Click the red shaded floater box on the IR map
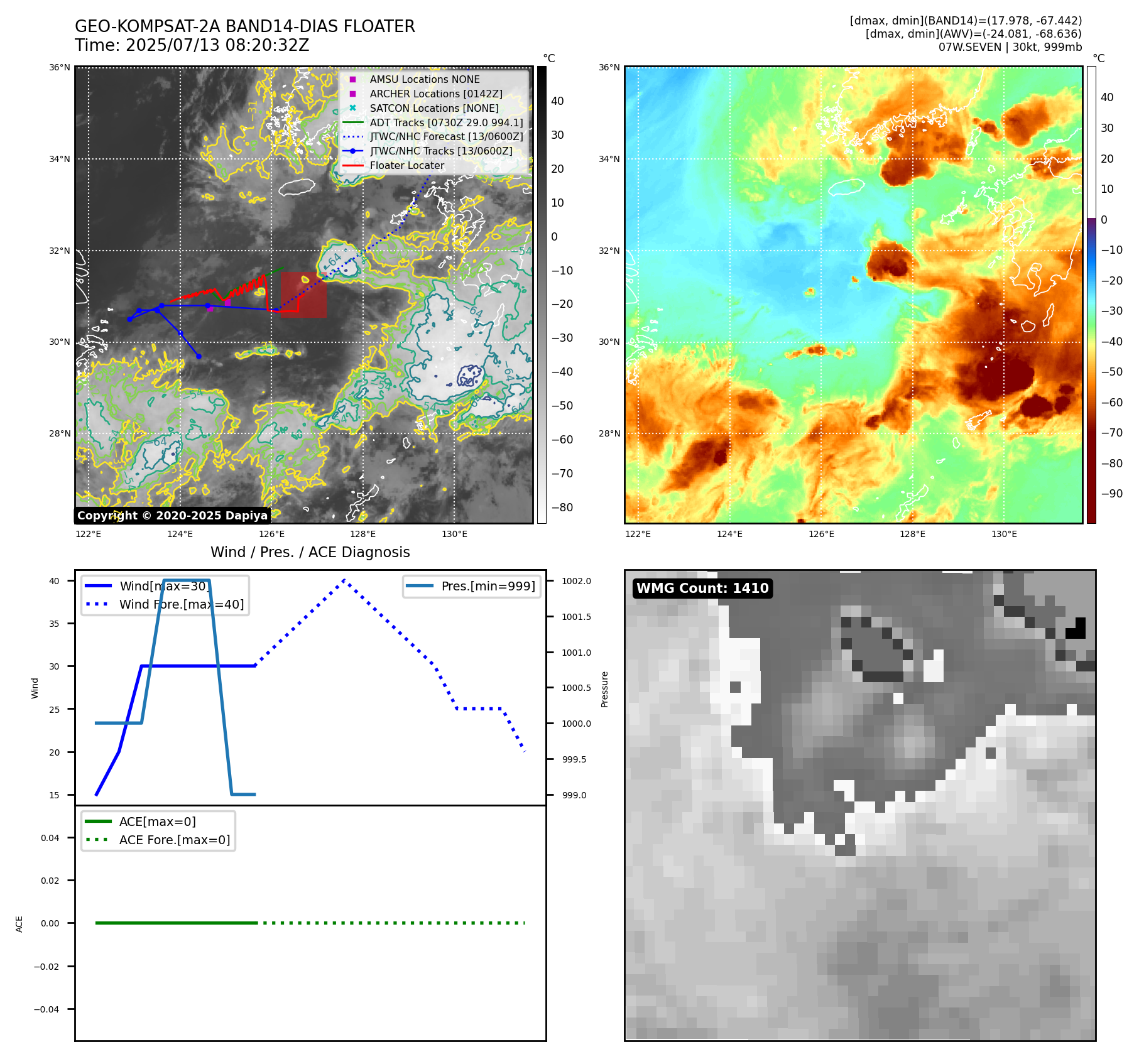The height and width of the screenshot is (1064, 1139). (303, 295)
